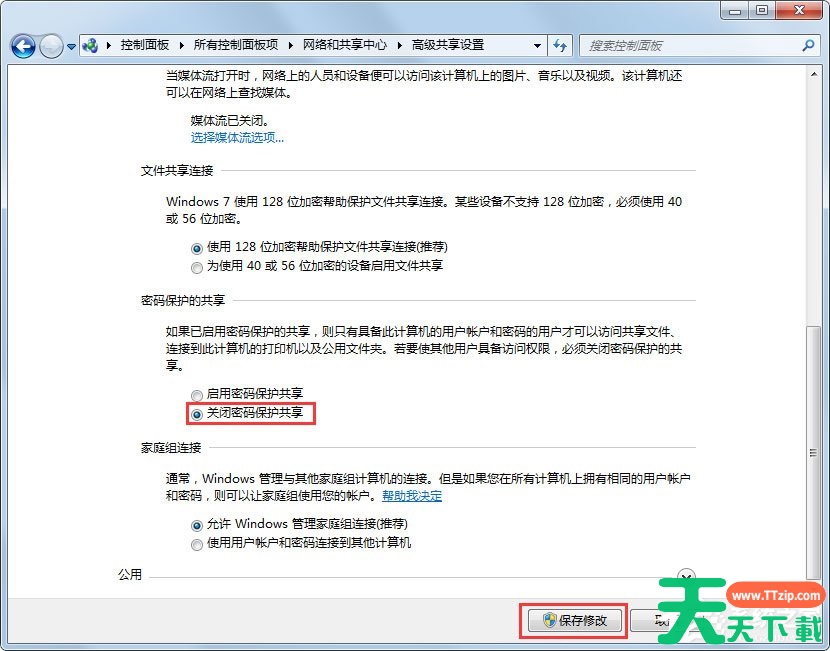Open the address bar history dropdown

537,46
